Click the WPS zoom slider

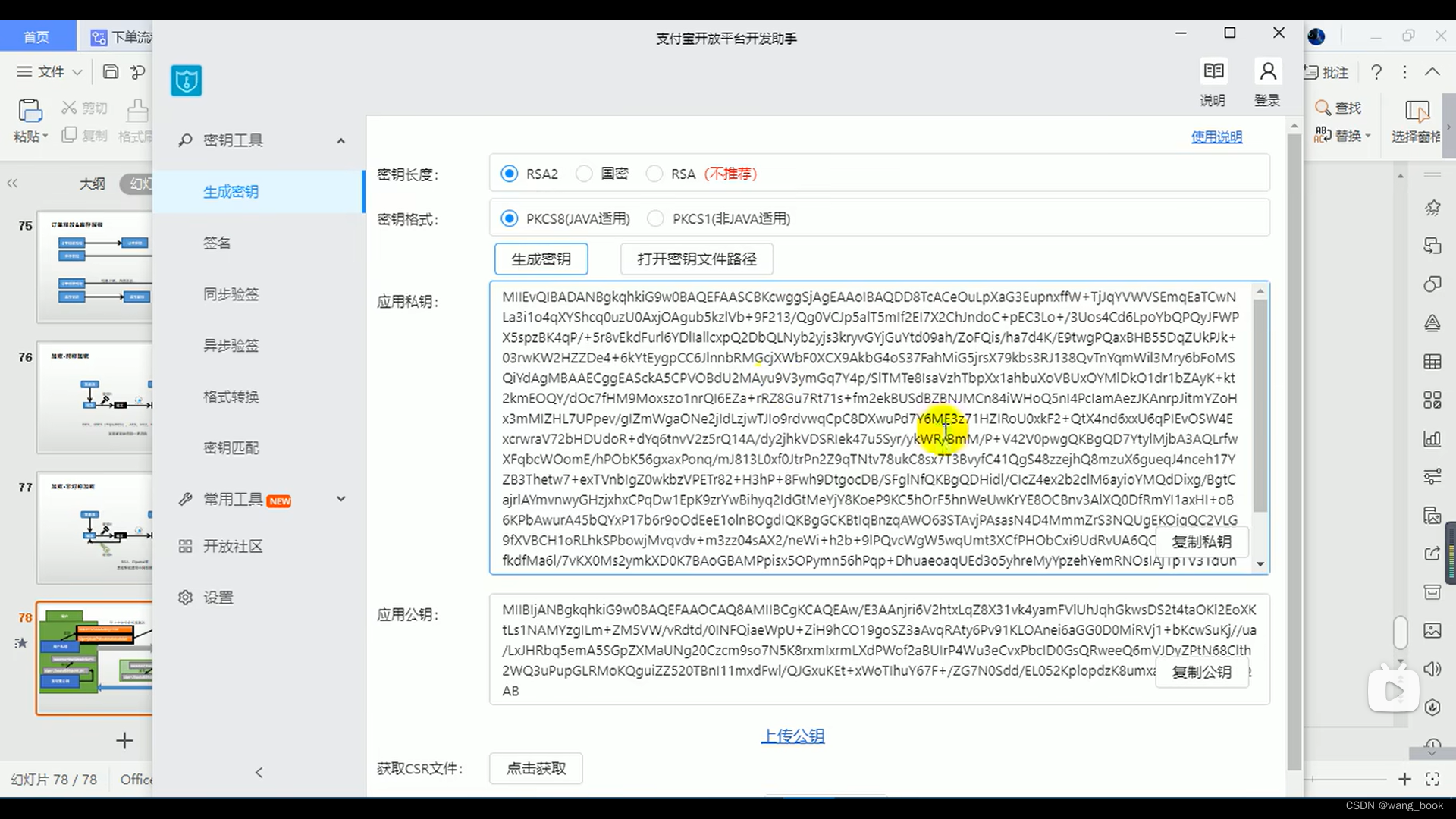pos(1350,779)
